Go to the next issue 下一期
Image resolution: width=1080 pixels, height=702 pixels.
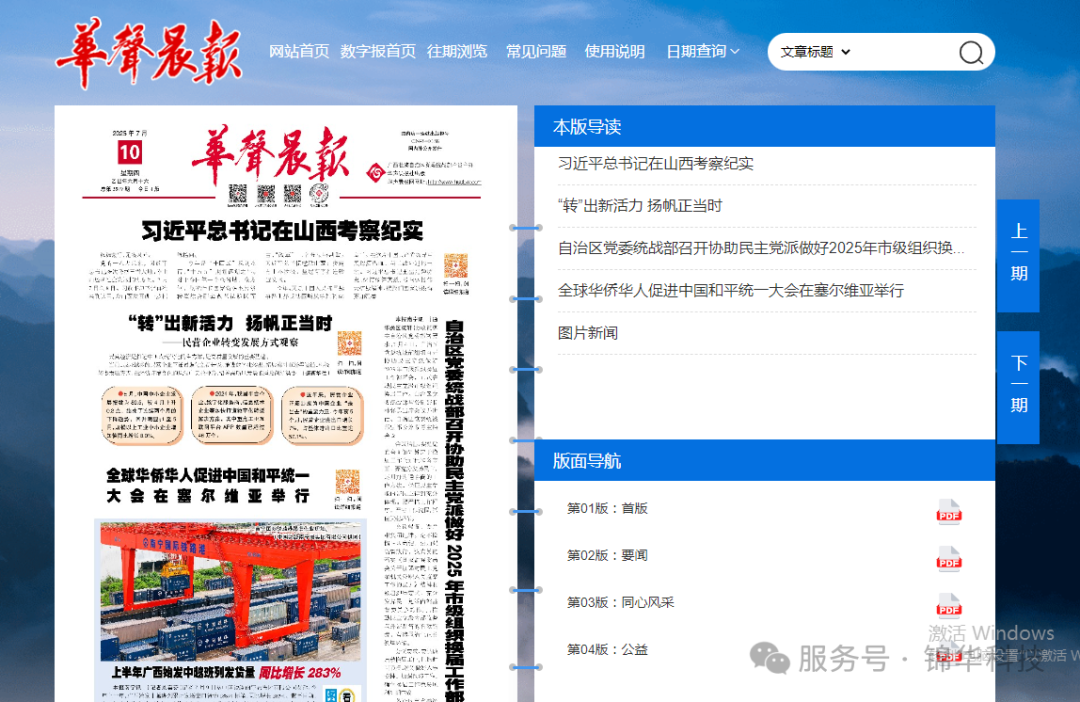tap(1018, 387)
